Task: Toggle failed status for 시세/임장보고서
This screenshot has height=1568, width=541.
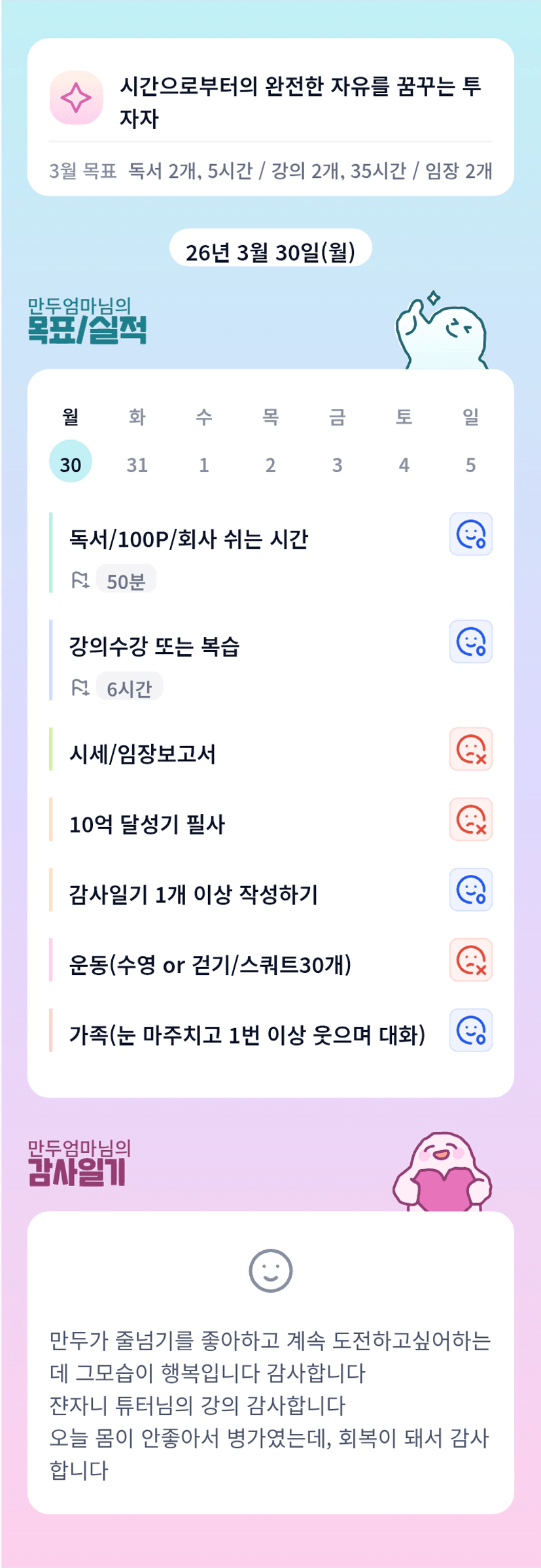Action: [x=470, y=749]
